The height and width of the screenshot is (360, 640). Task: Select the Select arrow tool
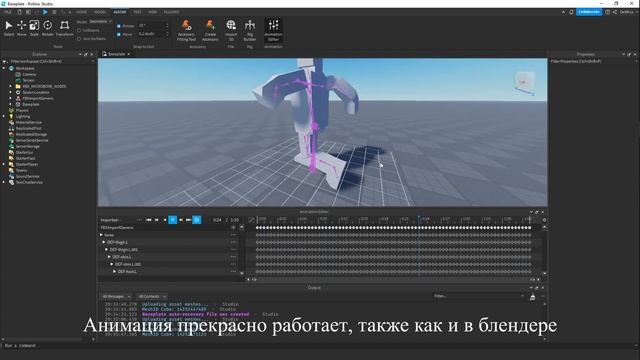click(x=9, y=28)
